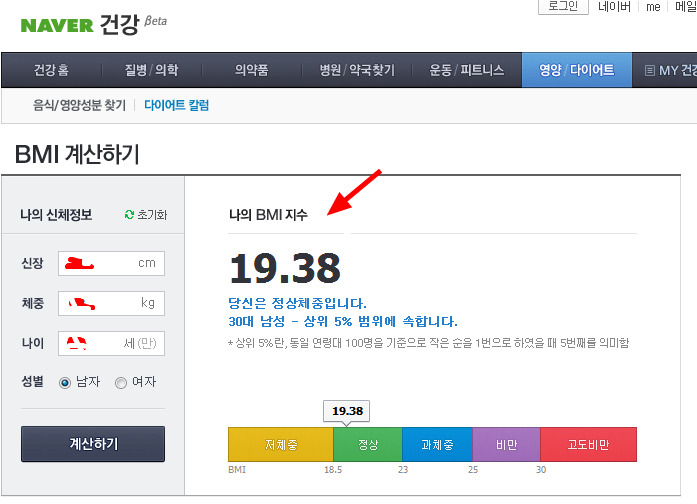Viewport: 697px width, 504px height.
Task: Click the 신장 height input field
Action: pyautogui.click(x=111, y=263)
